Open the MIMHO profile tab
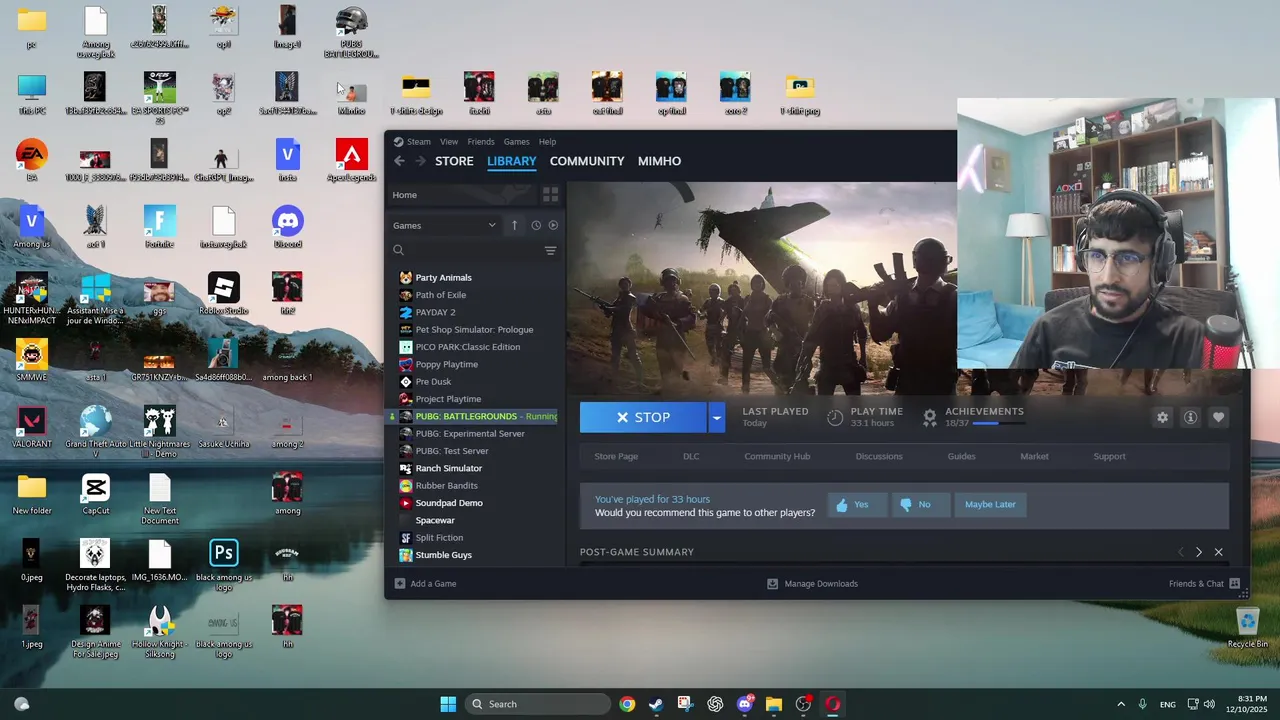This screenshot has height=720, width=1280. 659,161
